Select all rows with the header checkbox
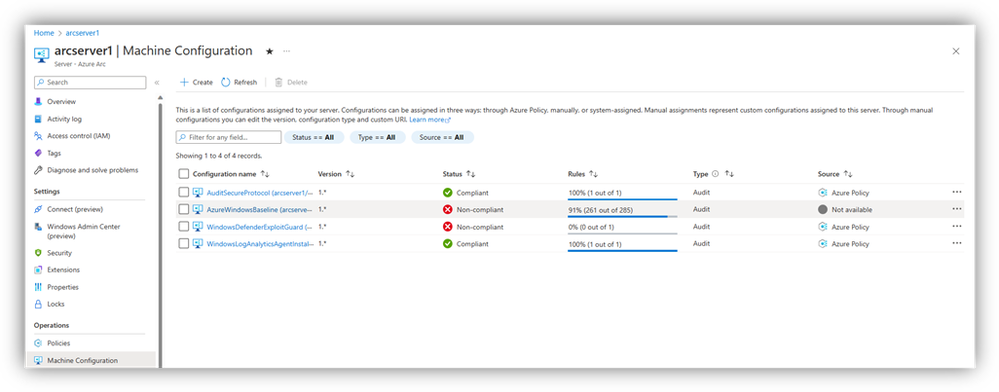This screenshot has height=392, width=999. click(x=184, y=174)
